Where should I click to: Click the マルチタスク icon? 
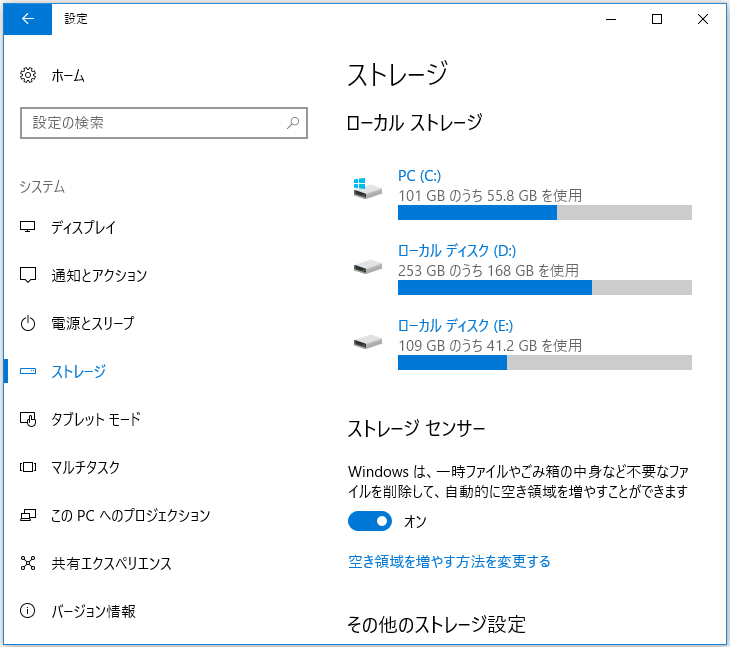(28, 467)
